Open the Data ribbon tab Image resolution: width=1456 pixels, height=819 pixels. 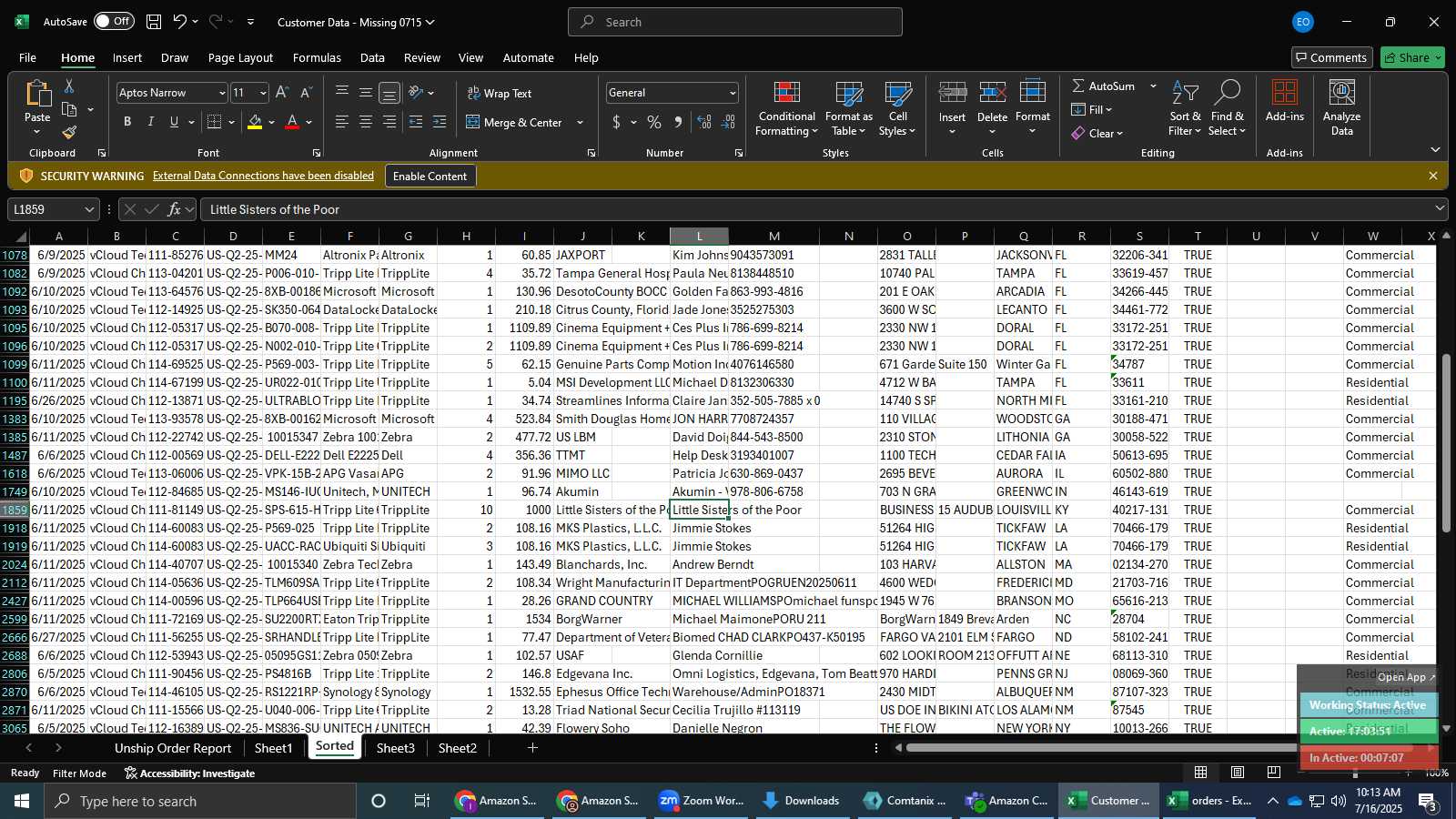tap(372, 57)
